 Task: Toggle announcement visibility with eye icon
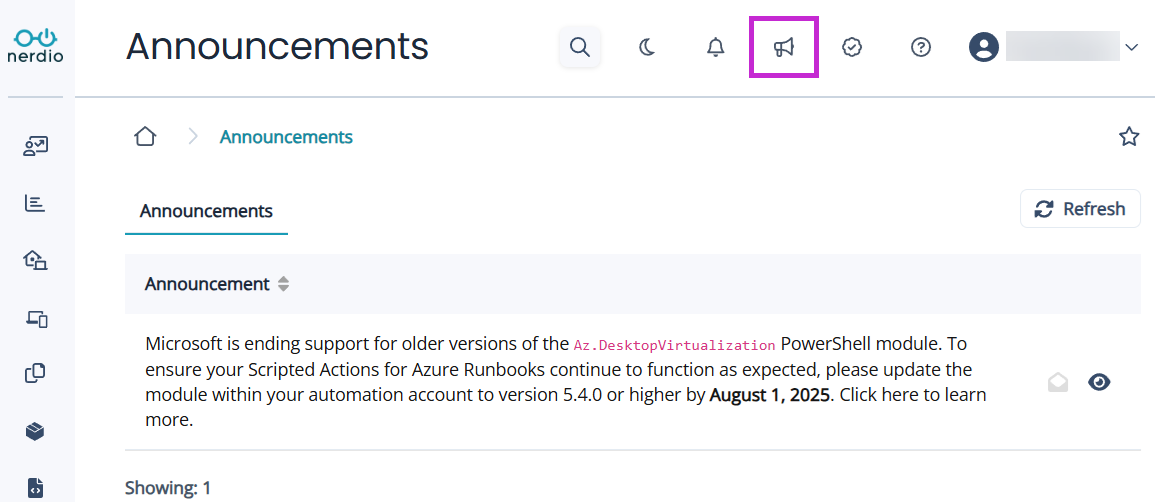1099,382
